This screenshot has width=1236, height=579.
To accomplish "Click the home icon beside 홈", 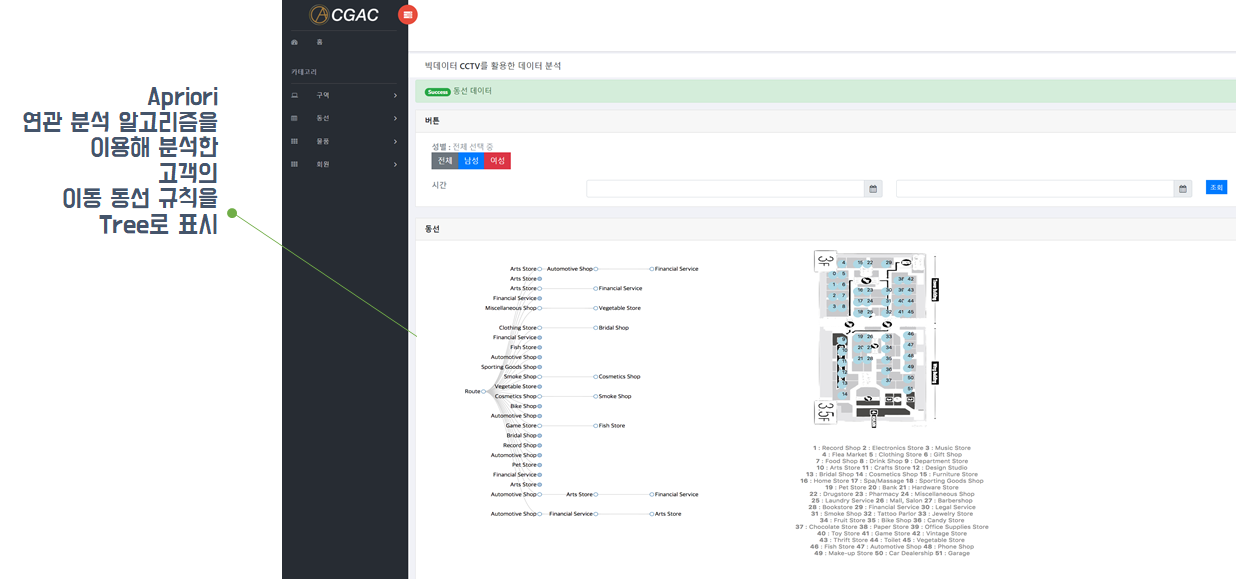I will coord(295,42).
